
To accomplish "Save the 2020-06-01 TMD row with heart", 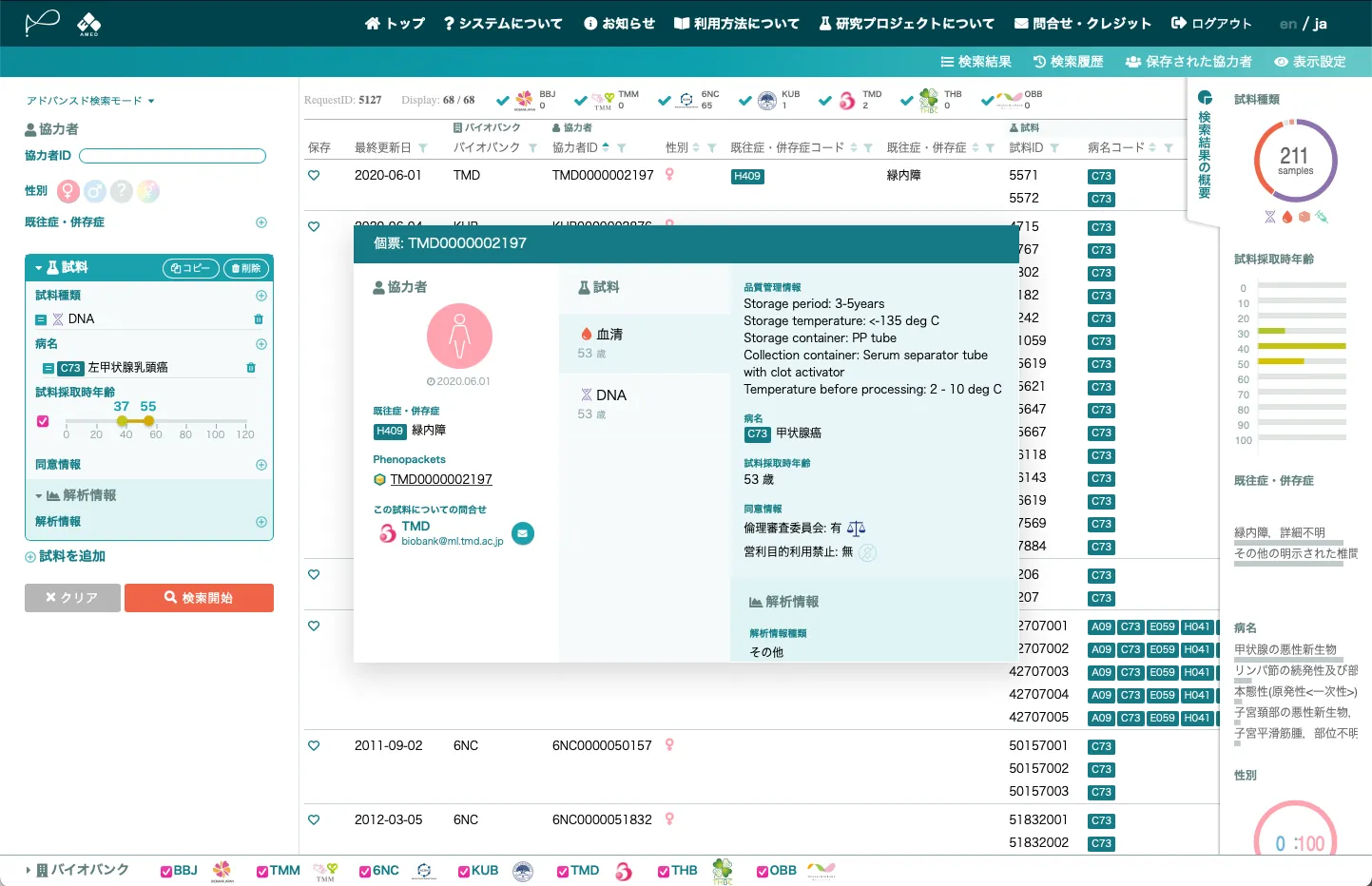I will pos(314,175).
